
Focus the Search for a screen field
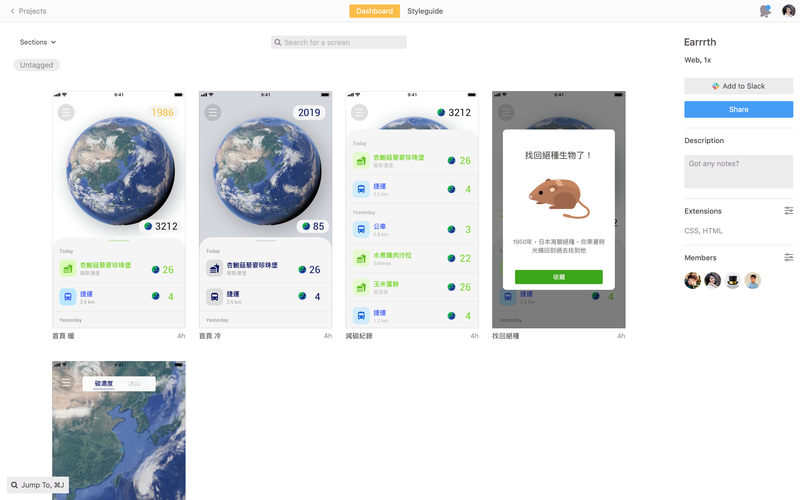pos(339,42)
